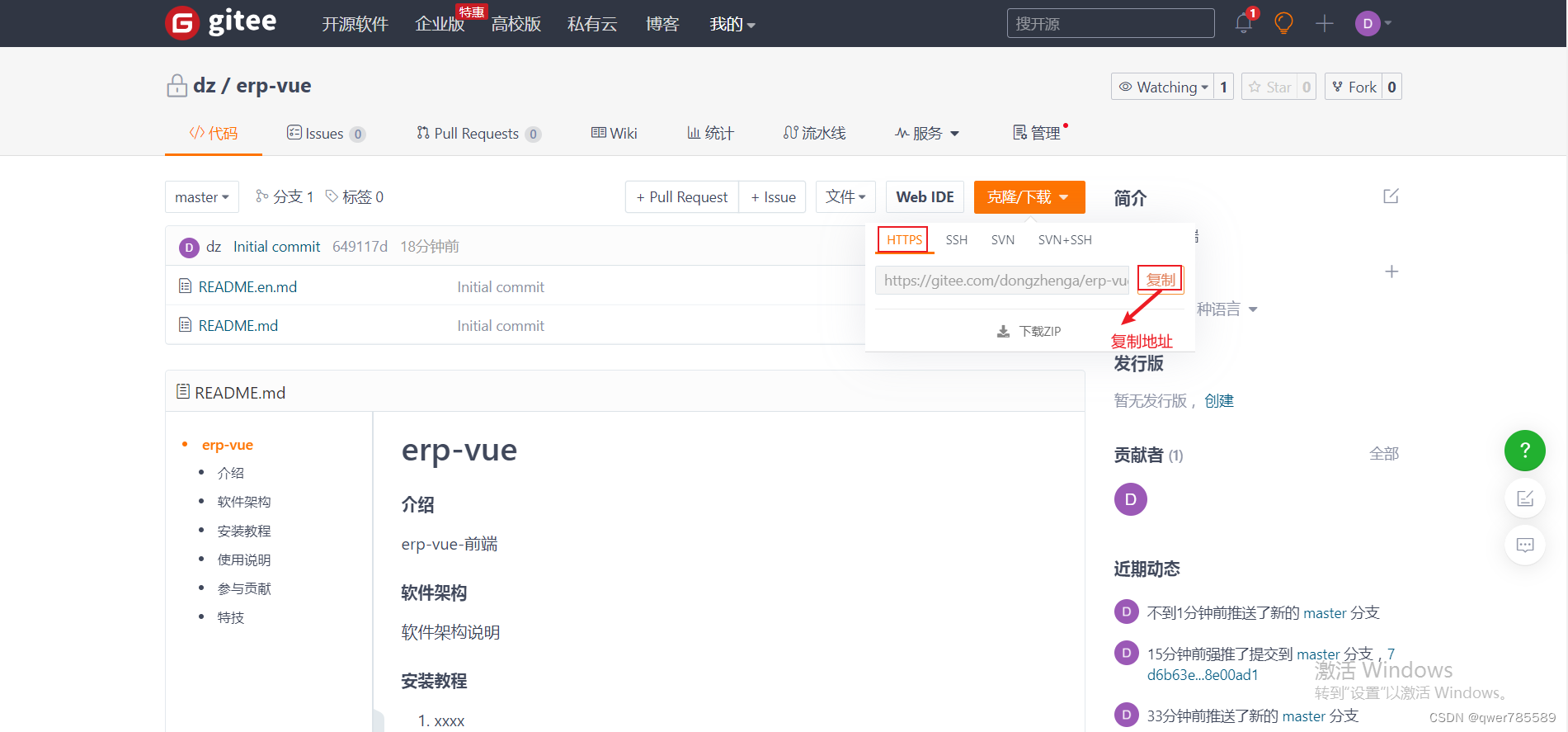This screenshot has height=732, width=1568.
Task: Click the avatar beside 15分钟前强推 activity
Action: point(1127,653)
